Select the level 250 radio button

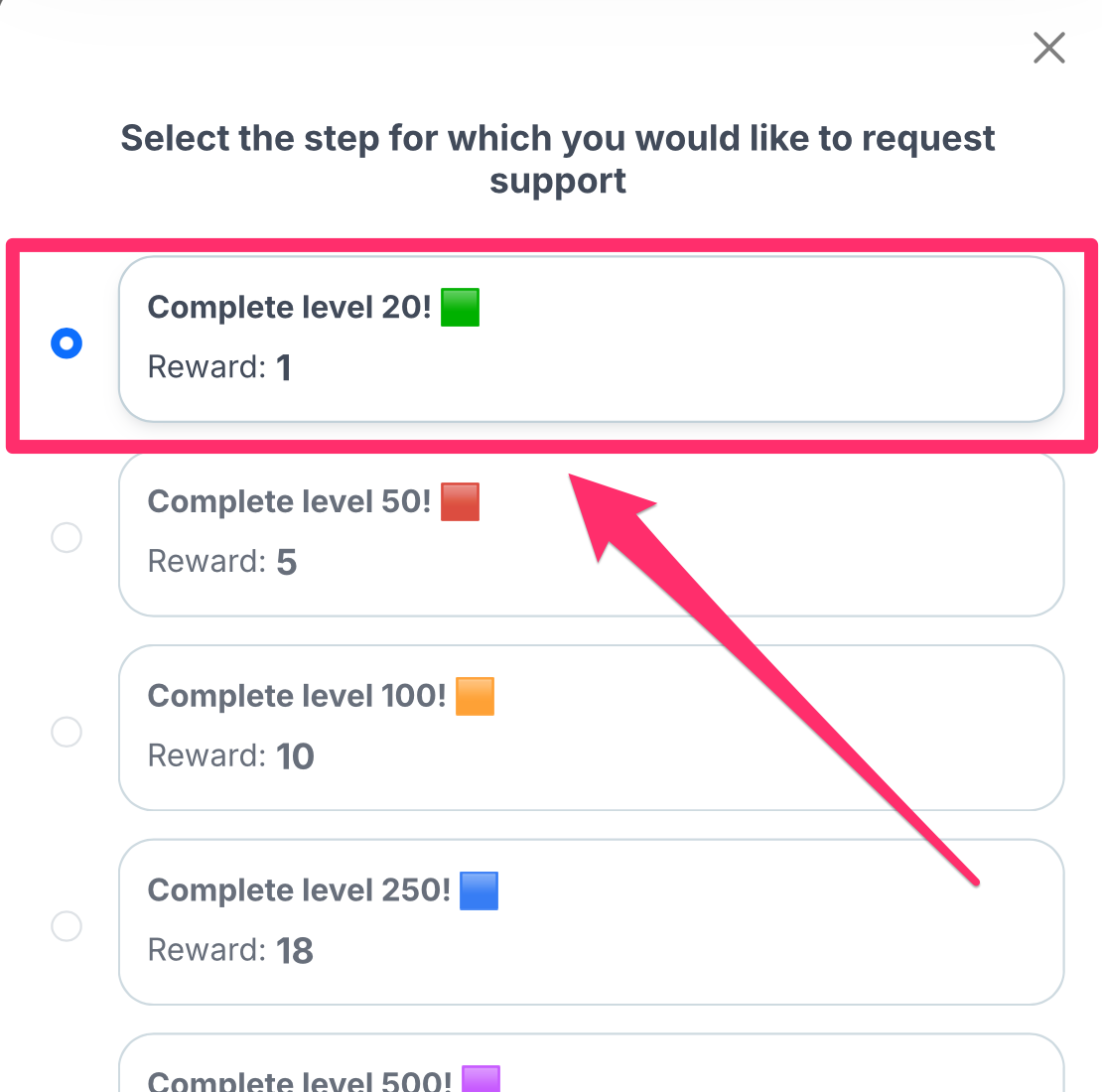(67, 927)
